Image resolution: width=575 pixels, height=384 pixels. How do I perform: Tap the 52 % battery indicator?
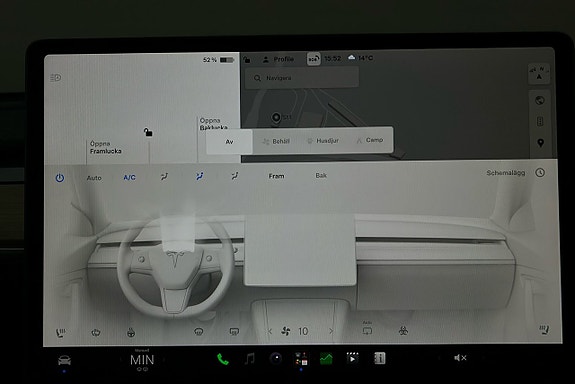tap(218, 60)
